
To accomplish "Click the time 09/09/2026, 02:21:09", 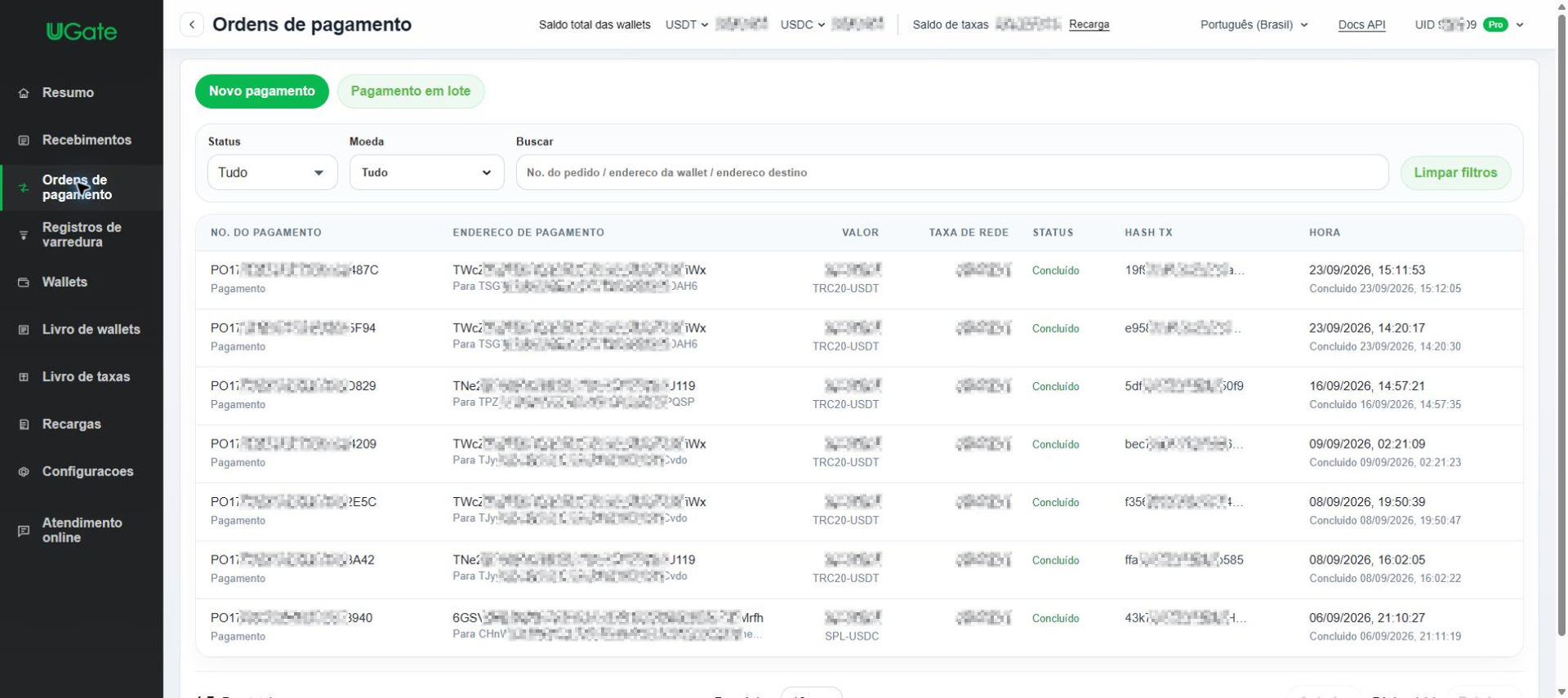I will tap(1367, 444).
